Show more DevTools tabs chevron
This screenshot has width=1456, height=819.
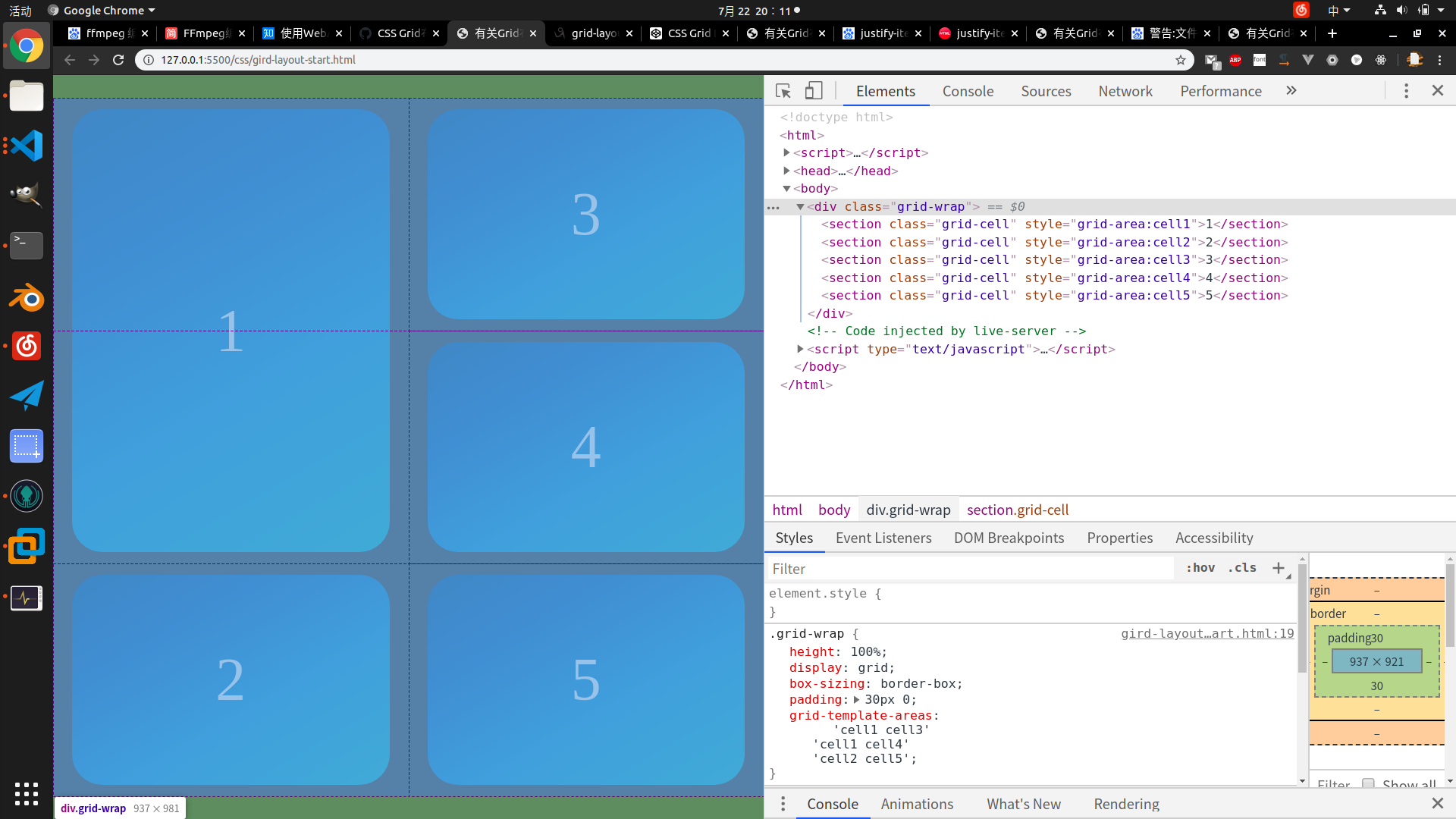(1291, 91)
